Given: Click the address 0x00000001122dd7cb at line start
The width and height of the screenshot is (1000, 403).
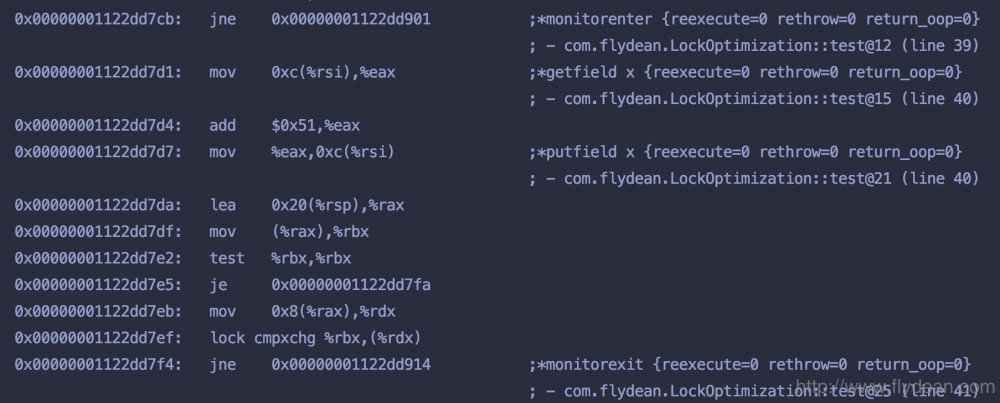Looking at the screenshot, I should [x=97, y=20].
